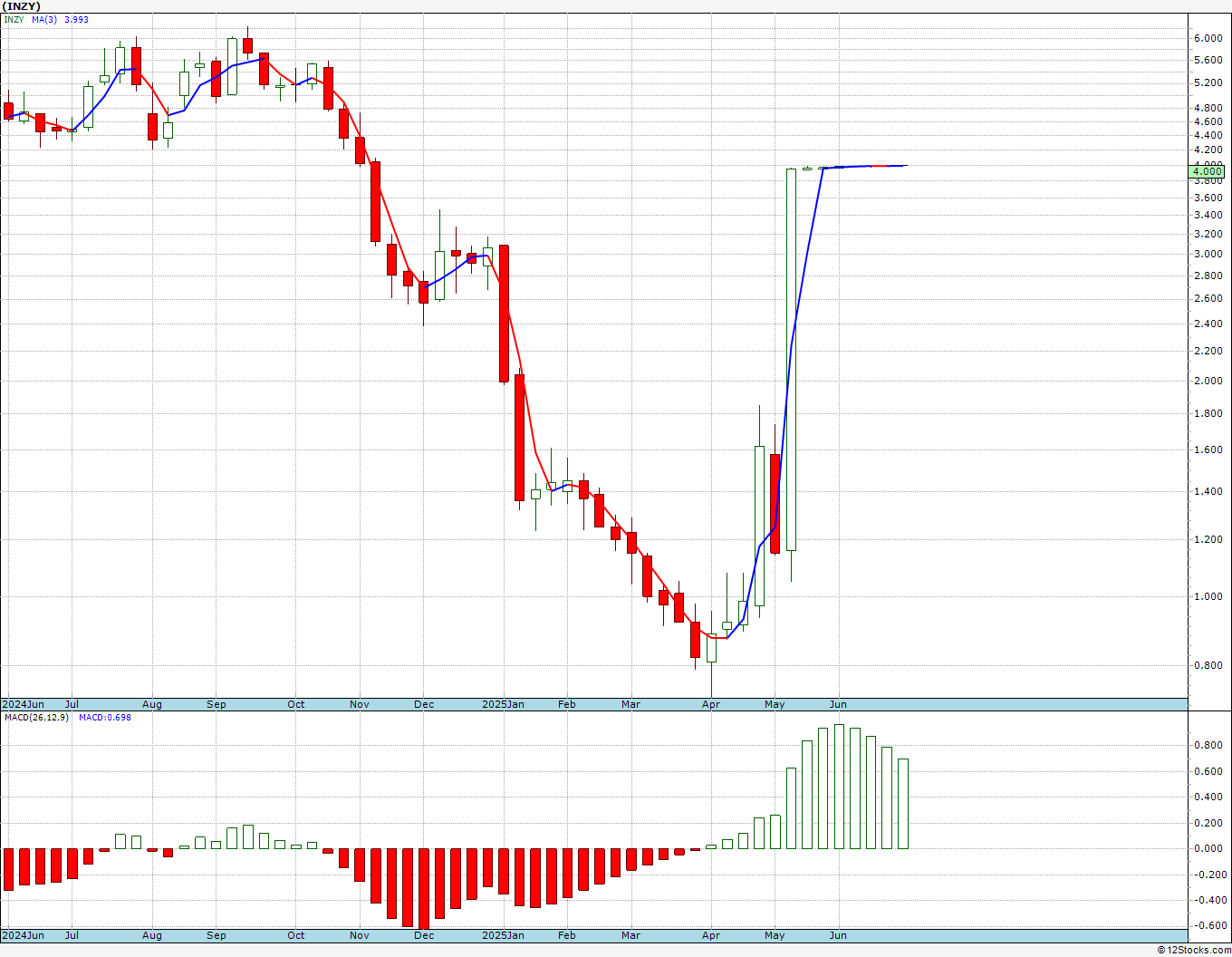Click the 0.800 label on the MACD axis
The image size is (1232, 957).
1208,746
